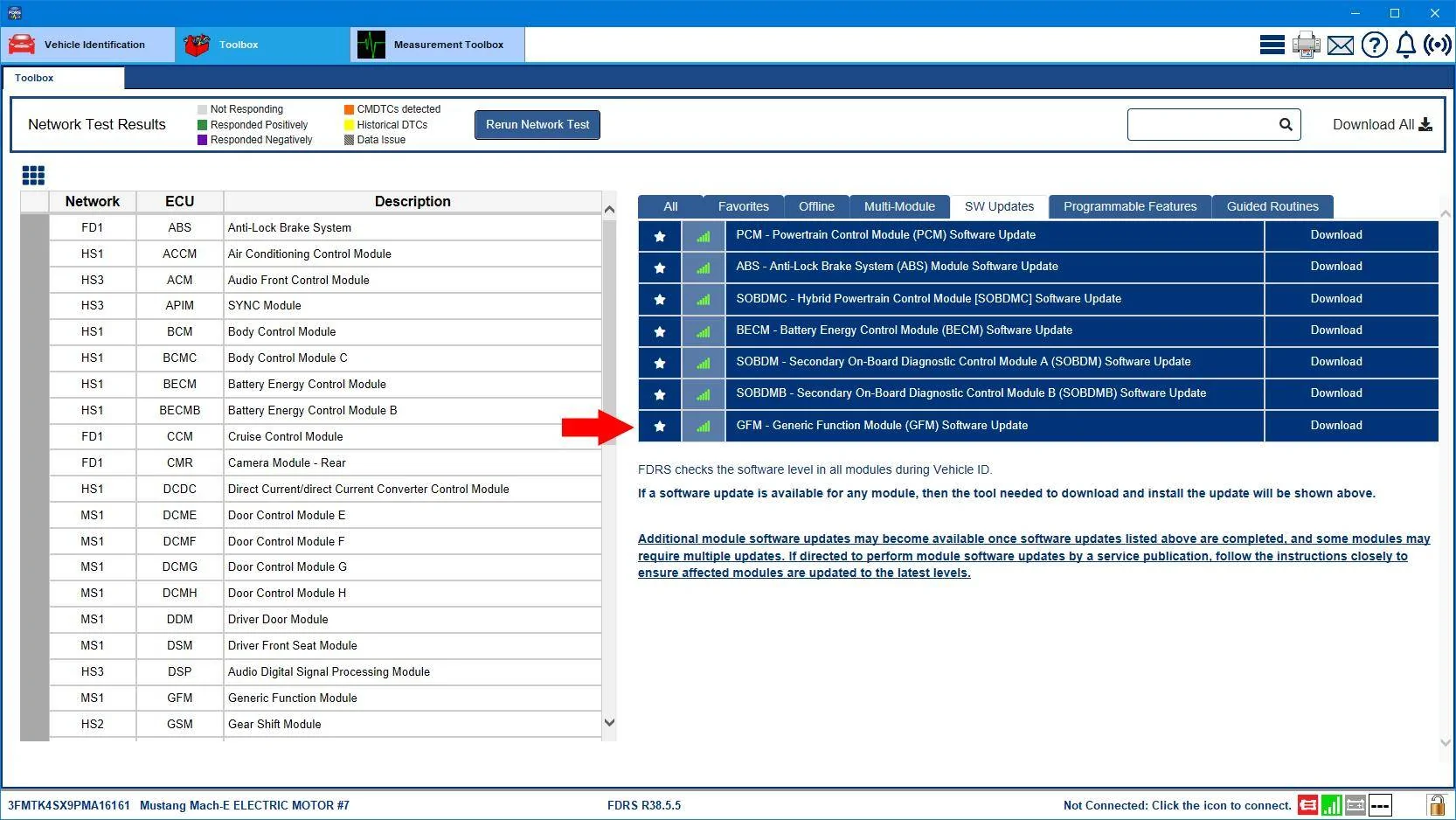Viewport: 1456px width, 820px height.
Task: Click the ECU column header
Action: [x=180, y=201]
